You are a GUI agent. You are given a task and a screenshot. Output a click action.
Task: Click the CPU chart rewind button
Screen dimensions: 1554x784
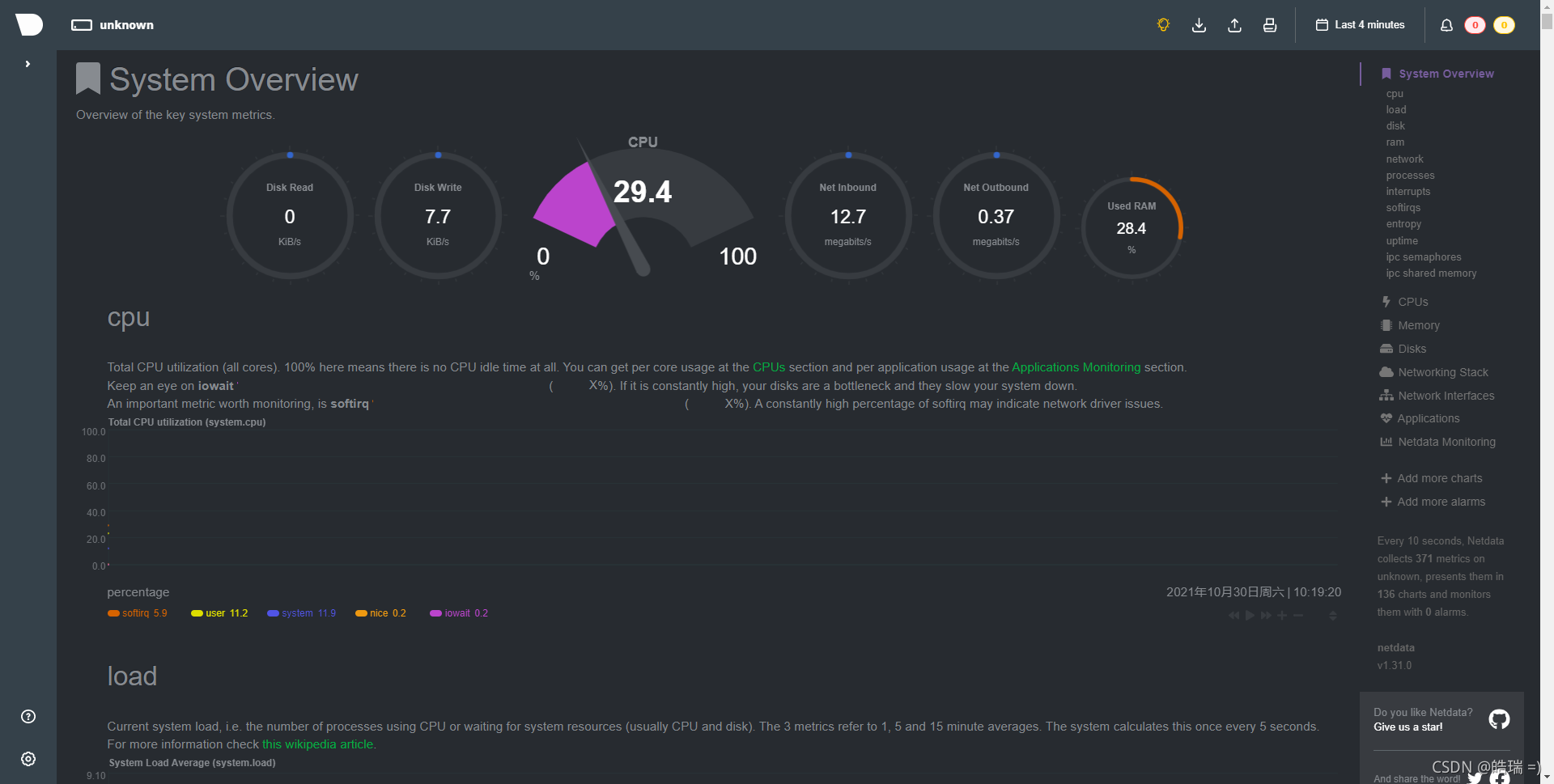pos(1233,616)
